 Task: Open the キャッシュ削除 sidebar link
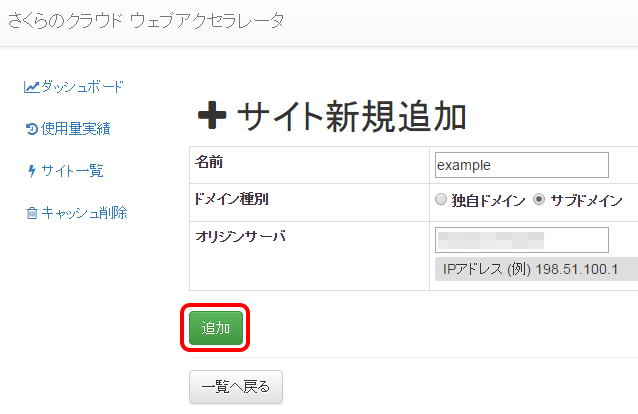tap(84, 213)
